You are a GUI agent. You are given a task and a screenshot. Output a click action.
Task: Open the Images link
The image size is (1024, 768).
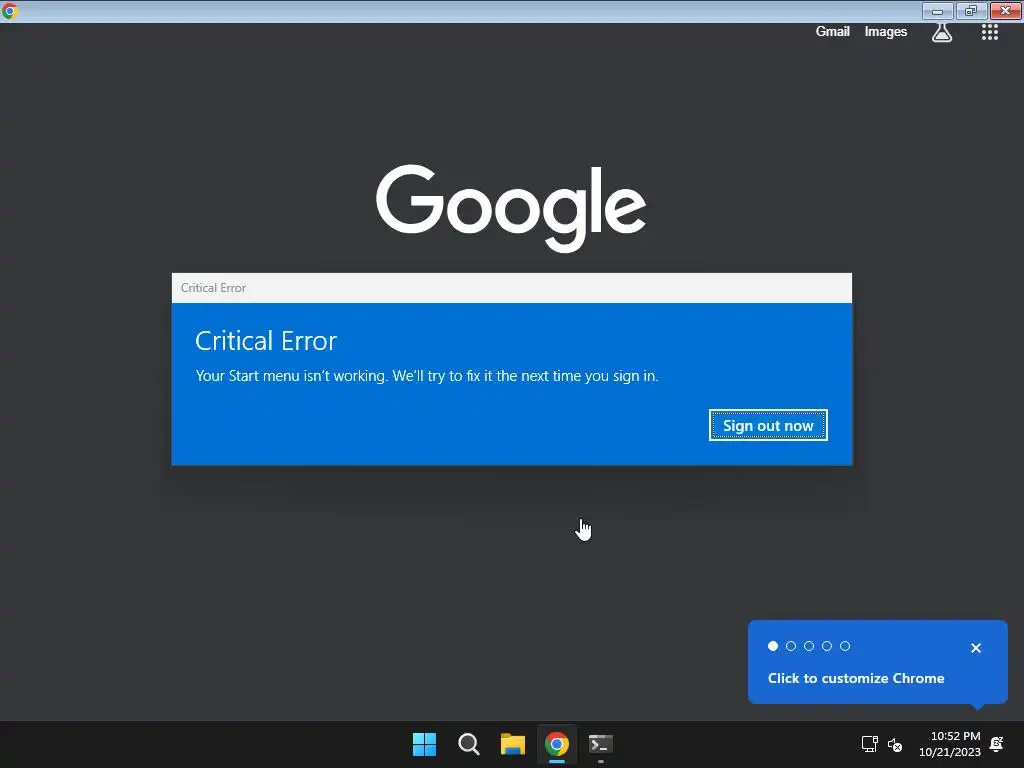click(886, 31)
